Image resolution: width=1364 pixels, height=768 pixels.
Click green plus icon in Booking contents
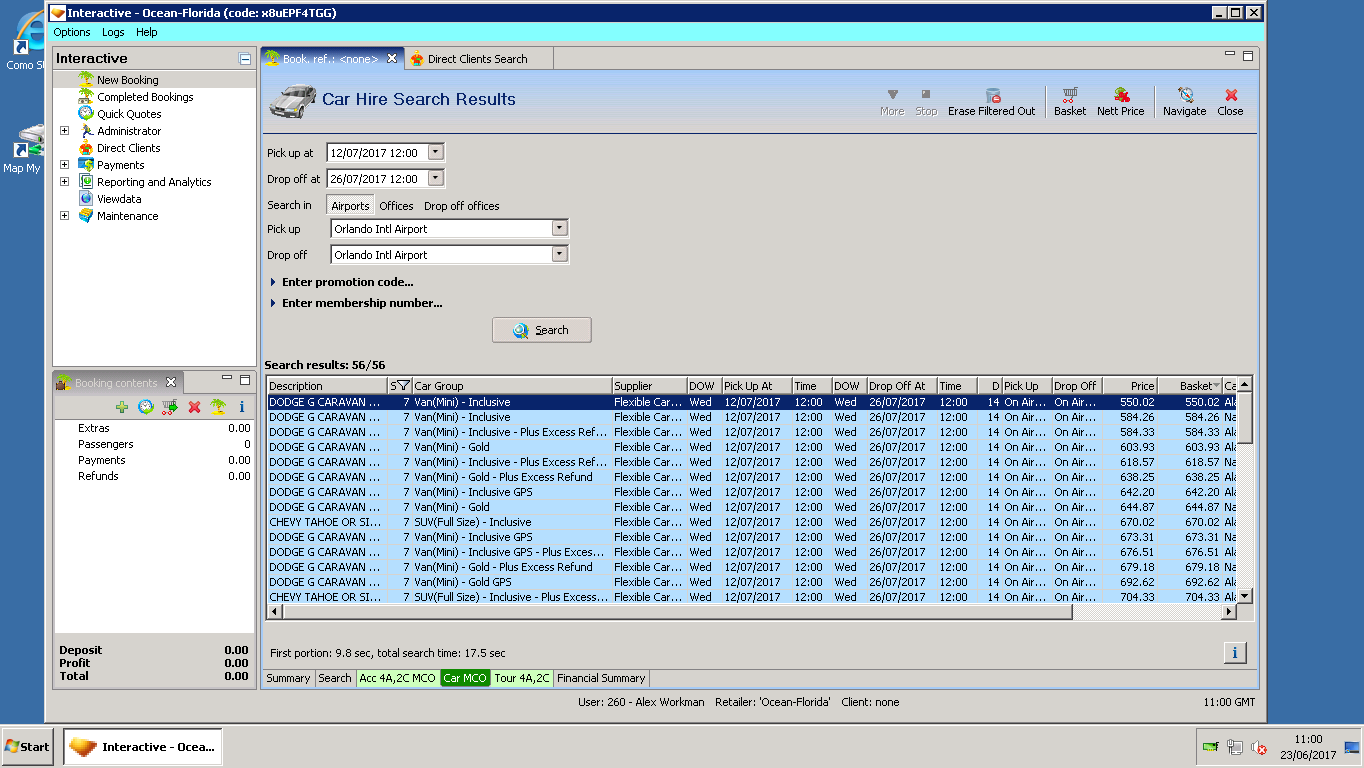tap(122, 407)
